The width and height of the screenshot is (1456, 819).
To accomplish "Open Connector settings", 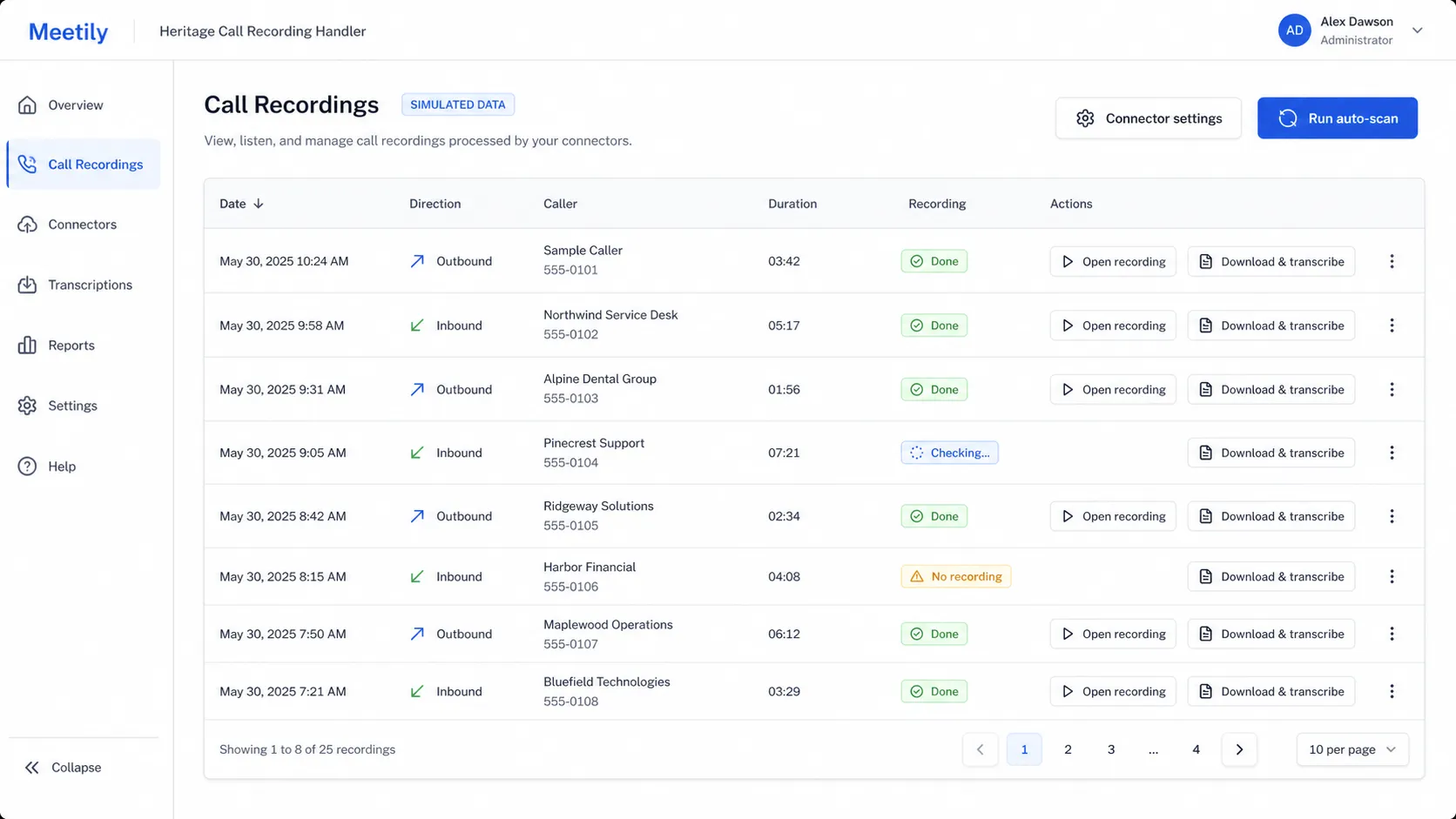I will coord(1148,118).
